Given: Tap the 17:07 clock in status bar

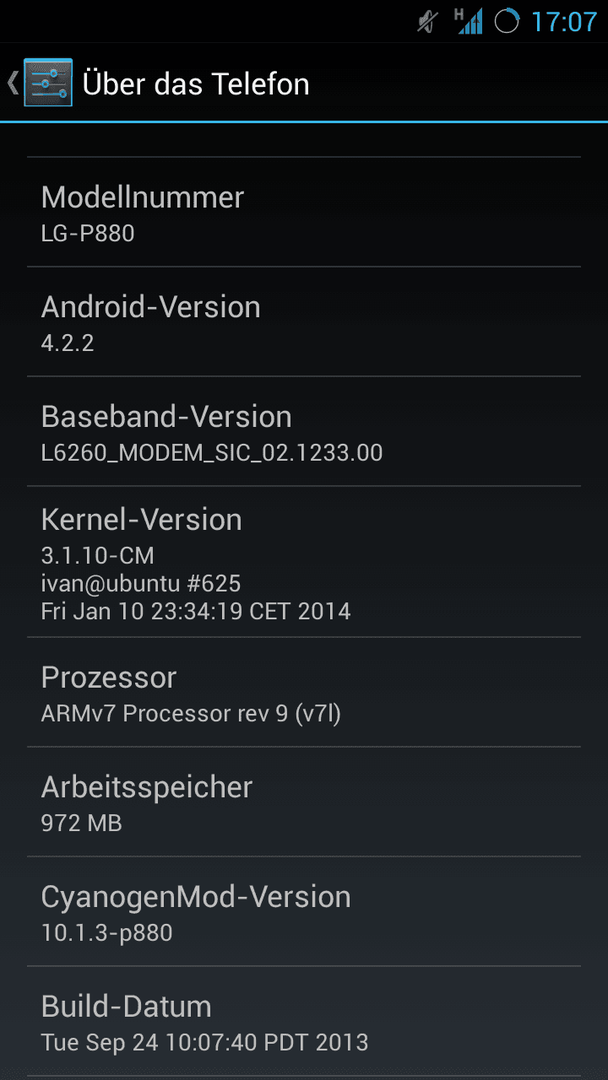Looking at the screenshot, I should point(564,22).
